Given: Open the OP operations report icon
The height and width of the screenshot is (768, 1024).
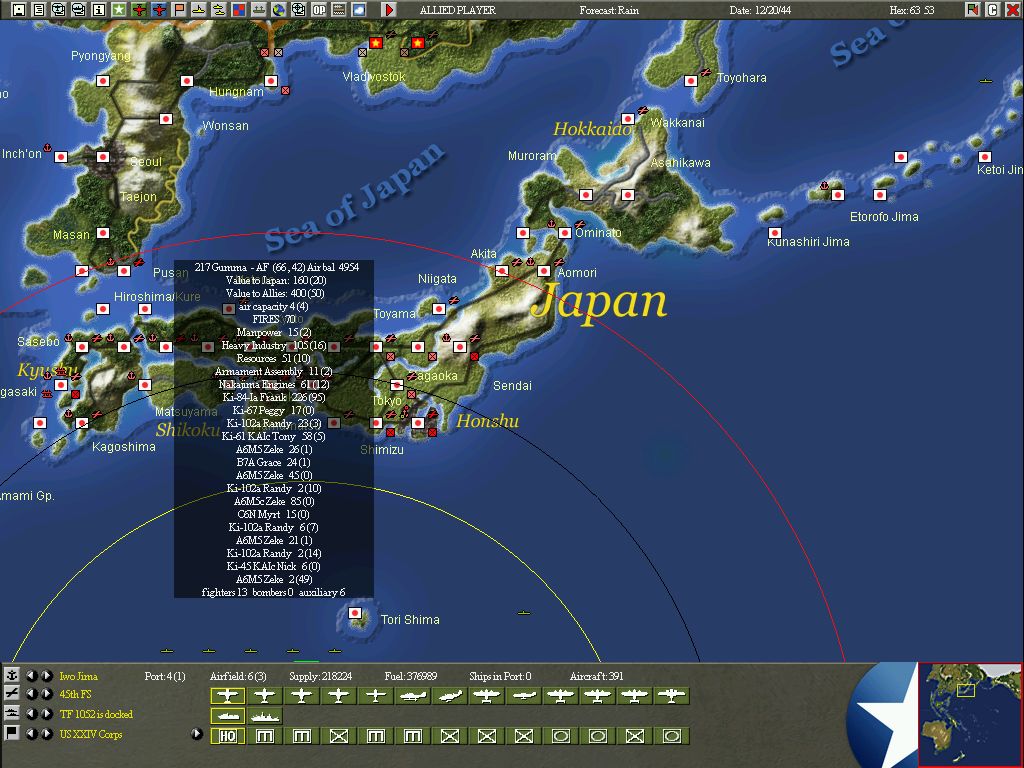Looking at the screenshot, I should tap(319, 10).
